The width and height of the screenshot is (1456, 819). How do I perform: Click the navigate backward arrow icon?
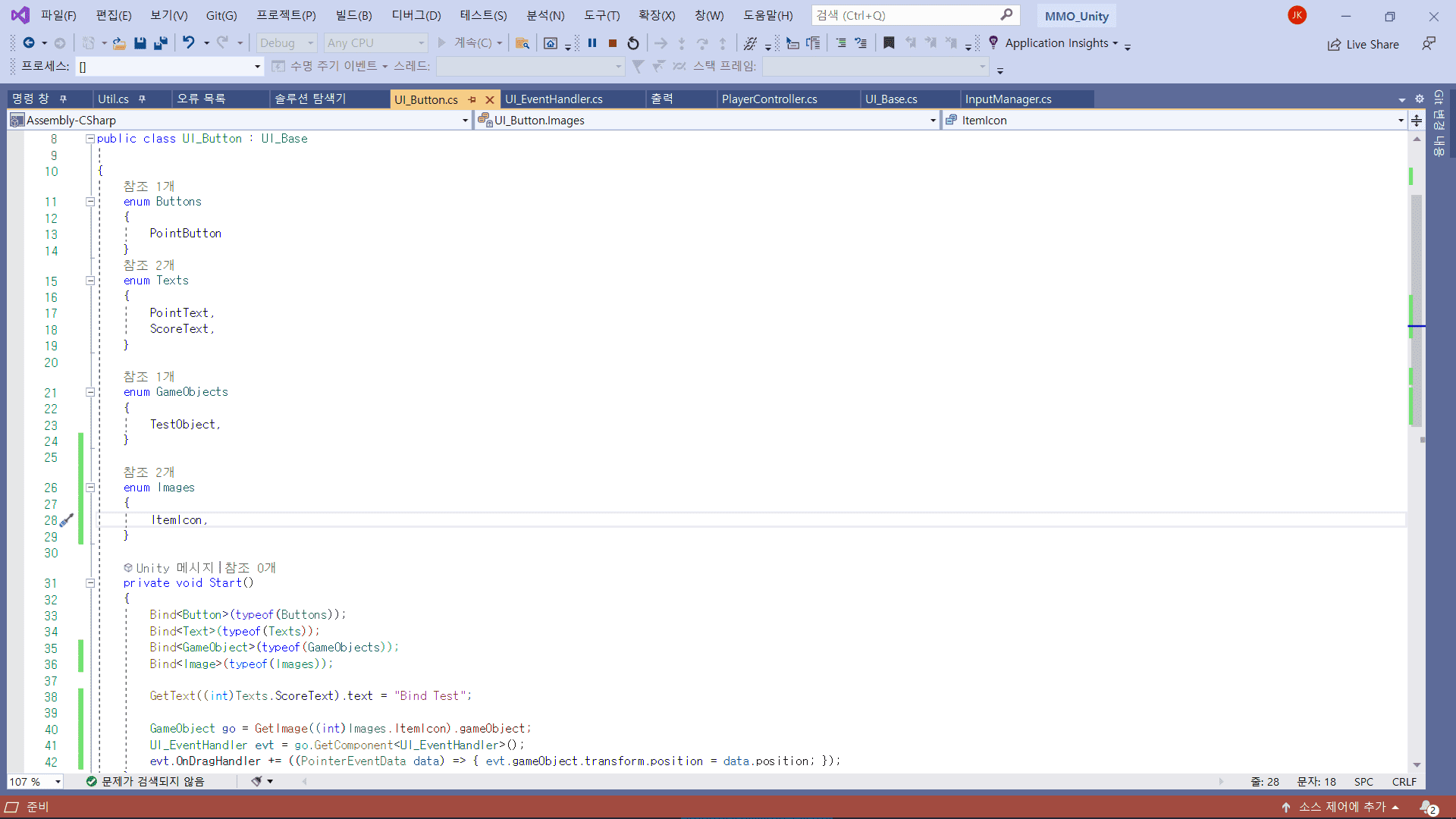29,43
